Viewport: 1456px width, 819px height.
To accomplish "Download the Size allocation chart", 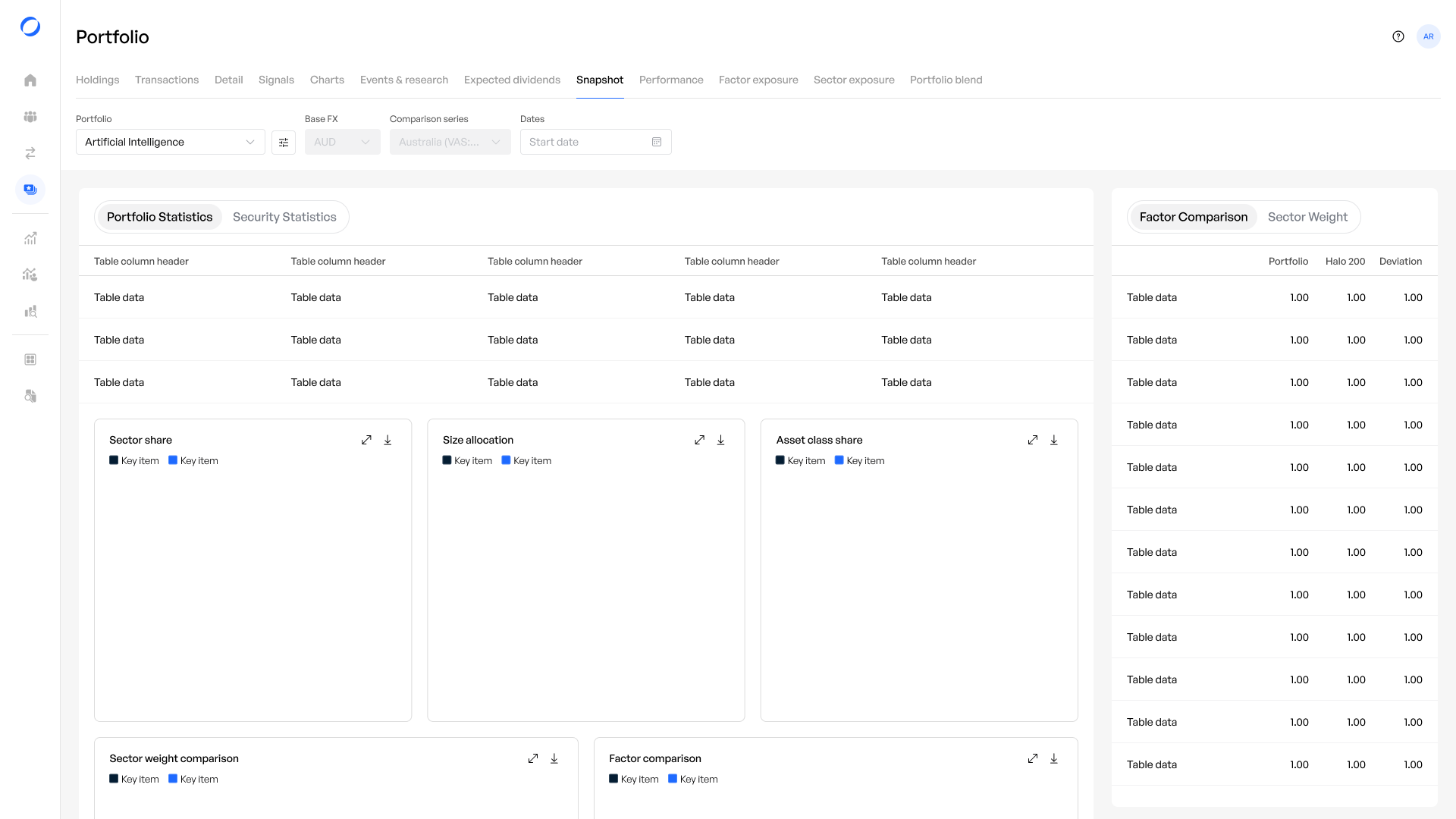I will tap(721, 440).
